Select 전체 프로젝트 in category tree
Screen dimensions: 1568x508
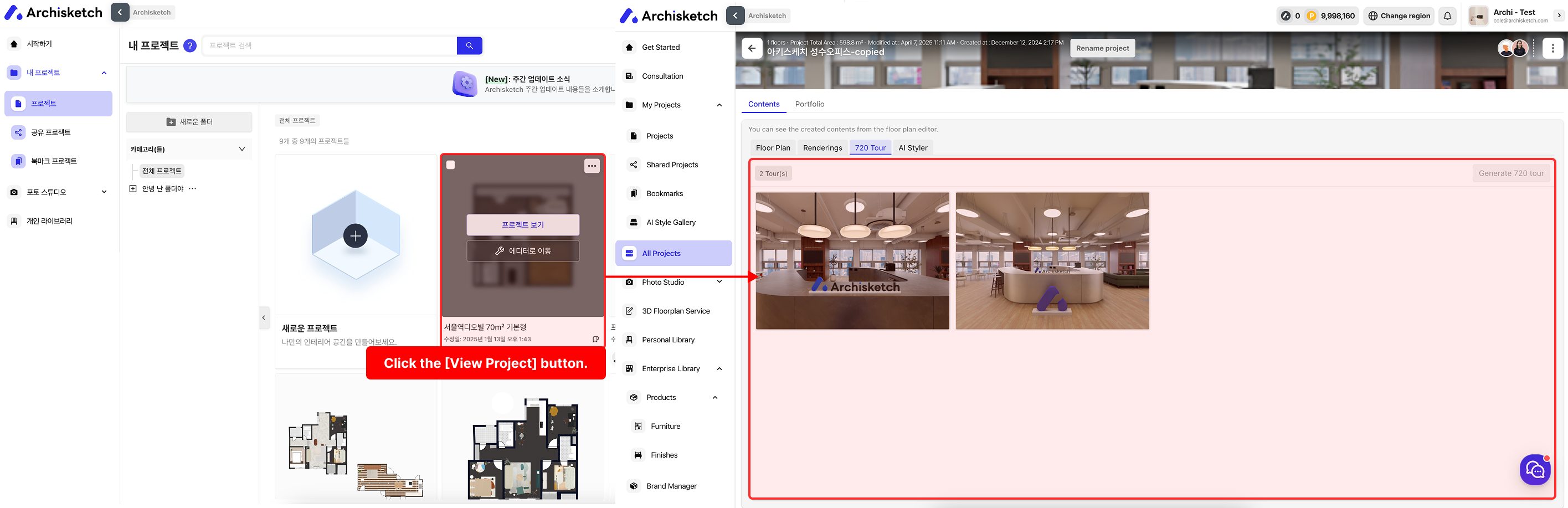click(x=162, y=171)
